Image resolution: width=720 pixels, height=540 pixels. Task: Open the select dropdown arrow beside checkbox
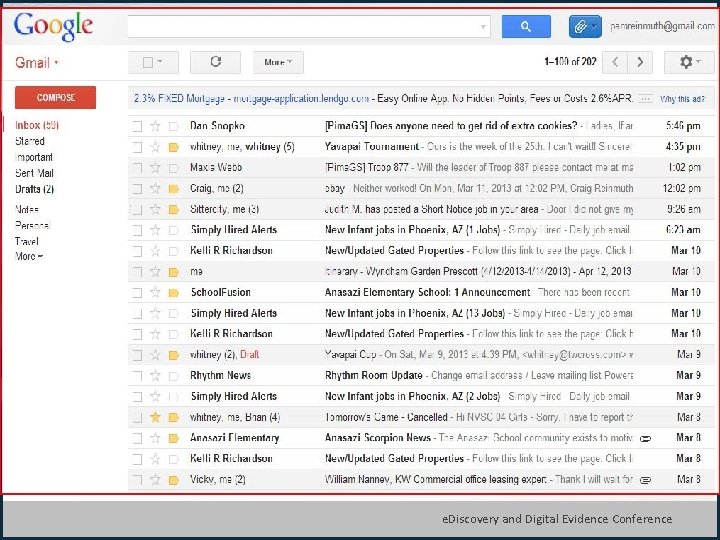160,62
